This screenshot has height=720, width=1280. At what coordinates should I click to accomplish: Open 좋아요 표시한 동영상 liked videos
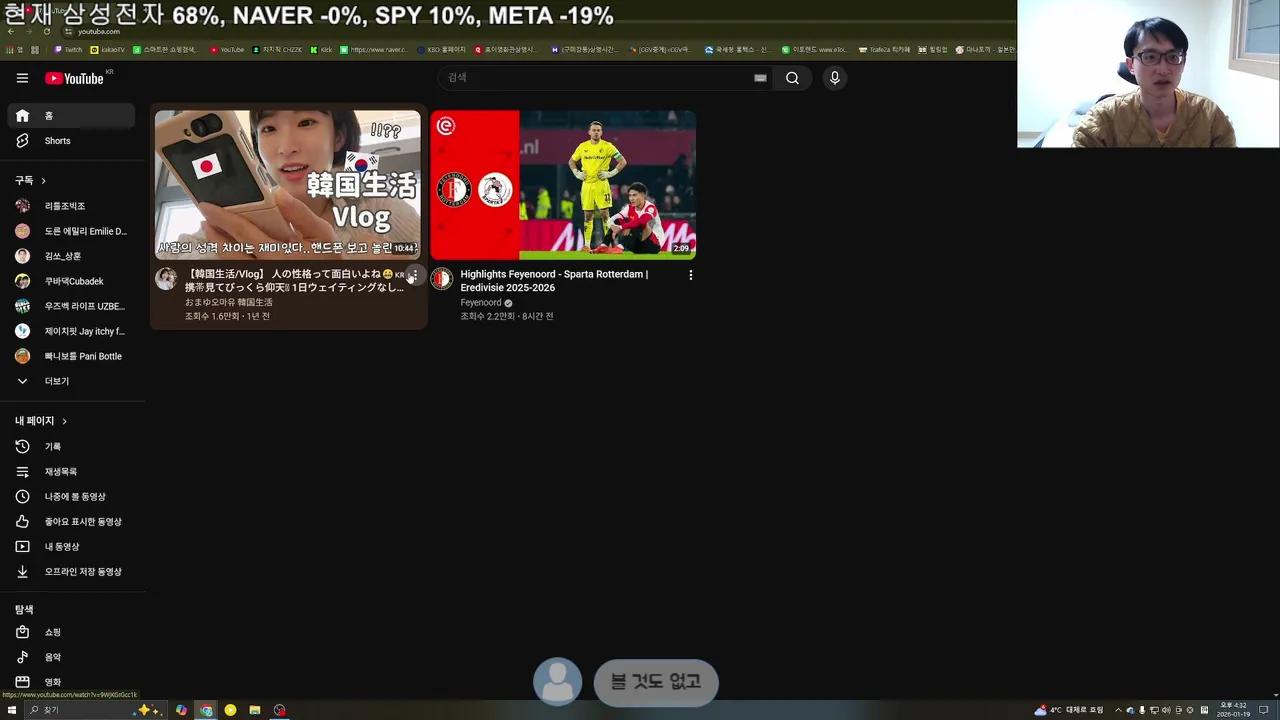pos(71,522)
